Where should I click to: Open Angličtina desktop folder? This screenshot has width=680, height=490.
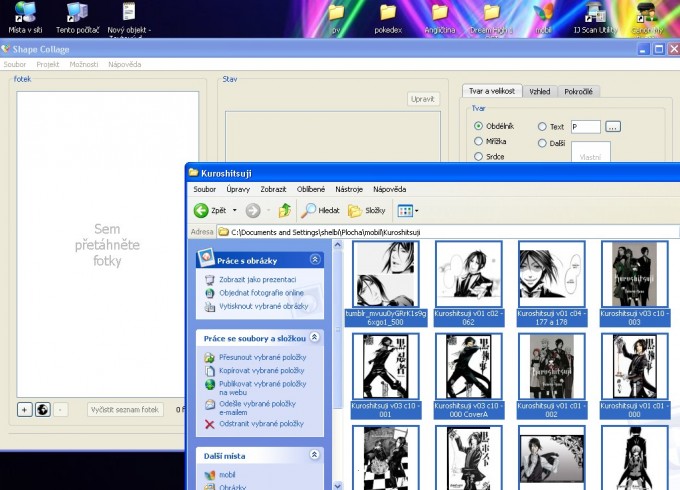click(440, 18)
